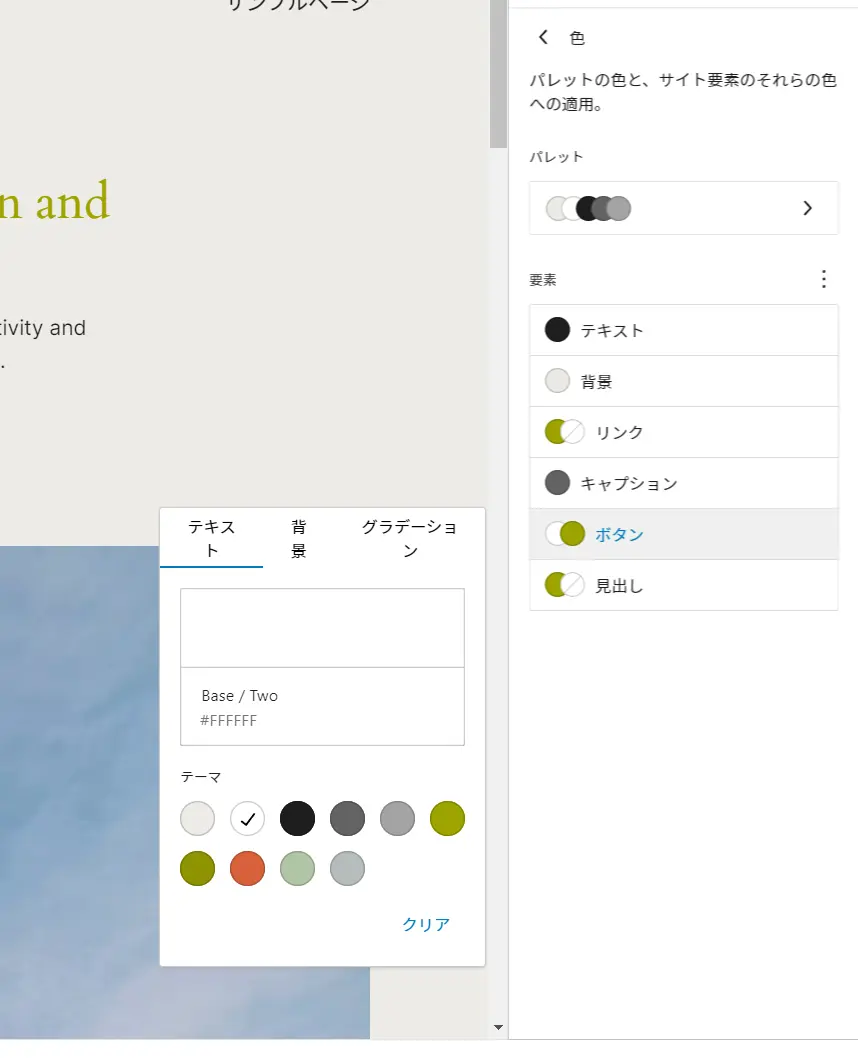The image size is (858, 1058).
Task: Click the scrollbar down arrow of canvas
Action: pos(498,1027)
